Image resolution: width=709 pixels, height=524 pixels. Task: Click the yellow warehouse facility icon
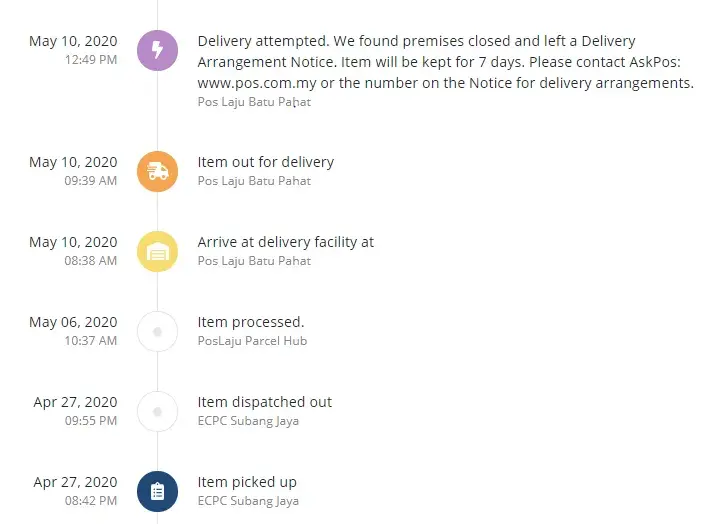pyautogui.click(x=157, y=251)
